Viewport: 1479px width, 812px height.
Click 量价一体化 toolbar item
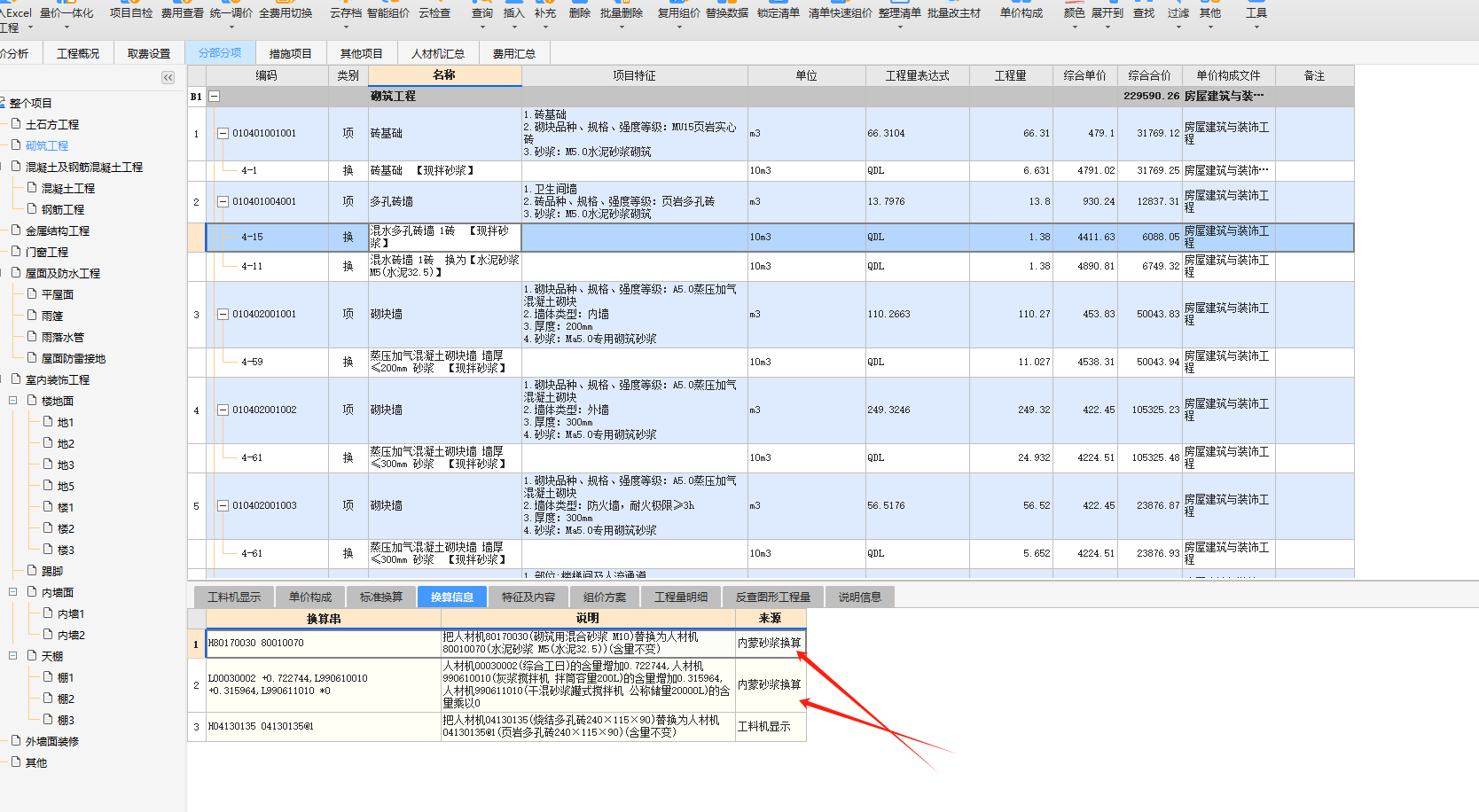coord(67,13)
